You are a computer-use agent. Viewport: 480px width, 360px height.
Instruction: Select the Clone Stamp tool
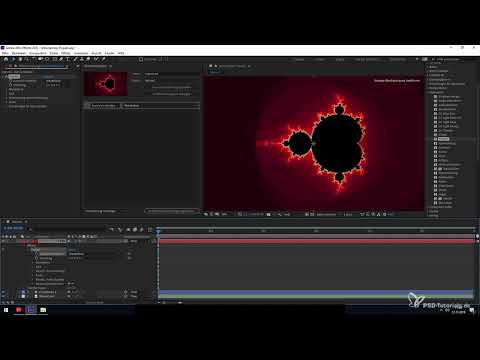tap(82, 59)
